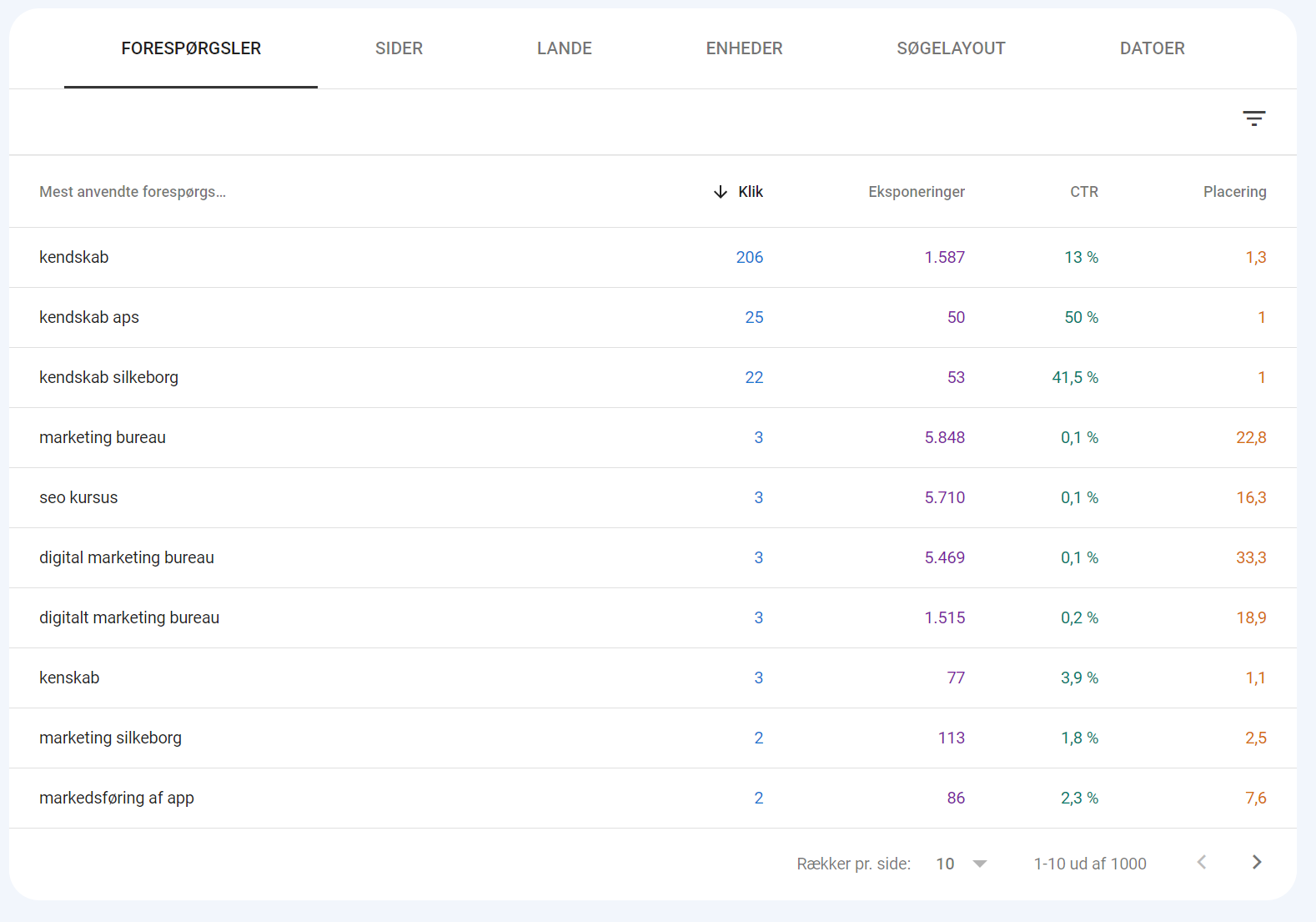The width and height of the screenshot is (1316, 922).
Task: Click the 113 impressions value
Action: pyautogui.click(x=952, y=738)
